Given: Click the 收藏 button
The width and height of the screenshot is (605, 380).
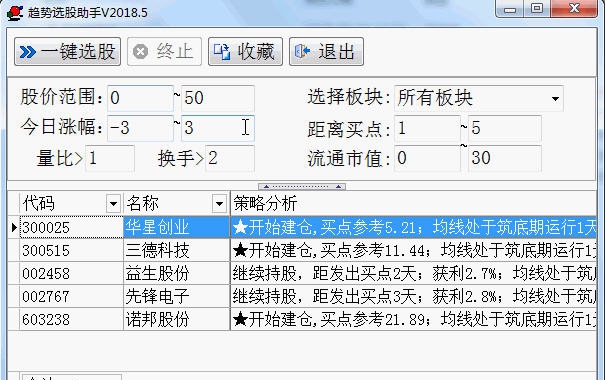Looking at the screenshot, I should [245, 51].
